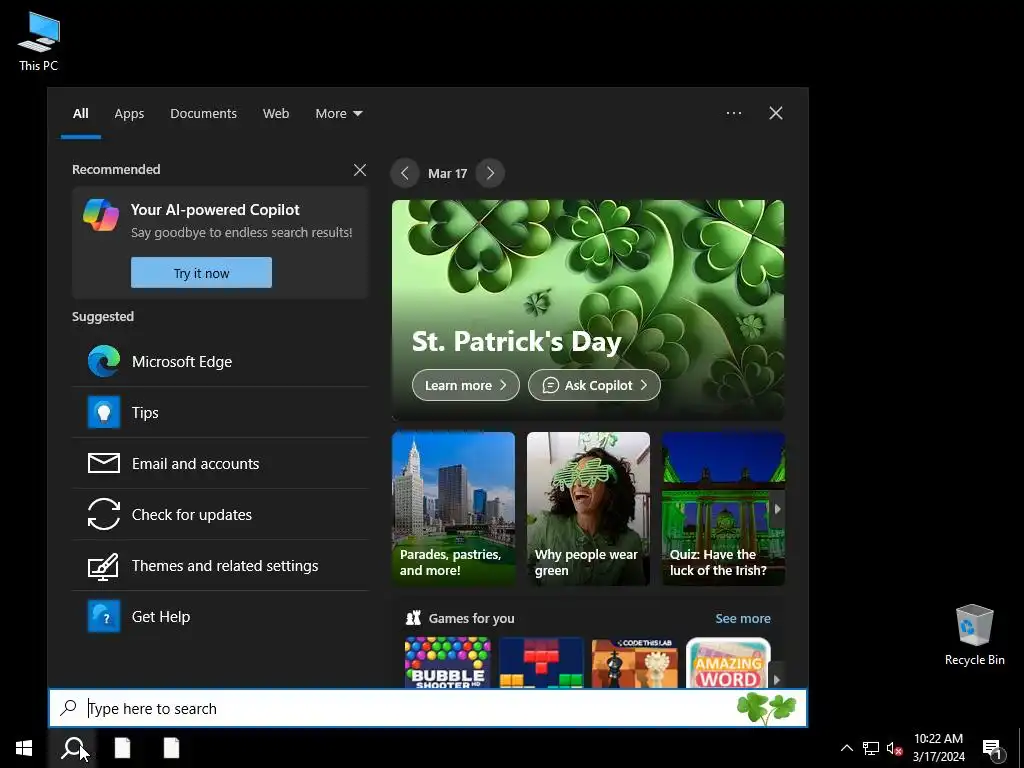Image resolution: width=1024 pixels, height=768 pixels.
Task: Open Parades, pastries, and more card
Action: coord(453,508)
